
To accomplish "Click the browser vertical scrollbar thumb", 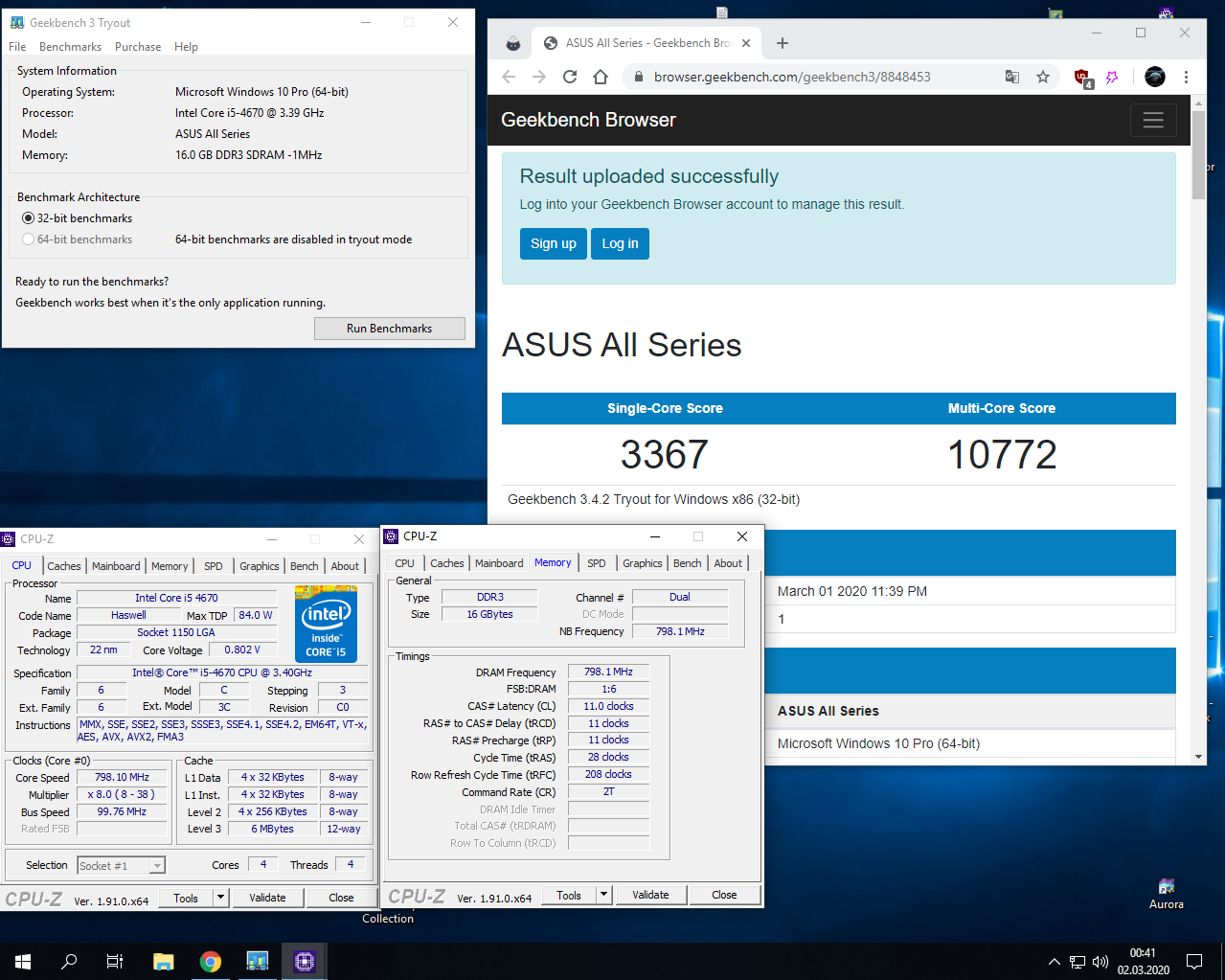I will coord(1199,155).
